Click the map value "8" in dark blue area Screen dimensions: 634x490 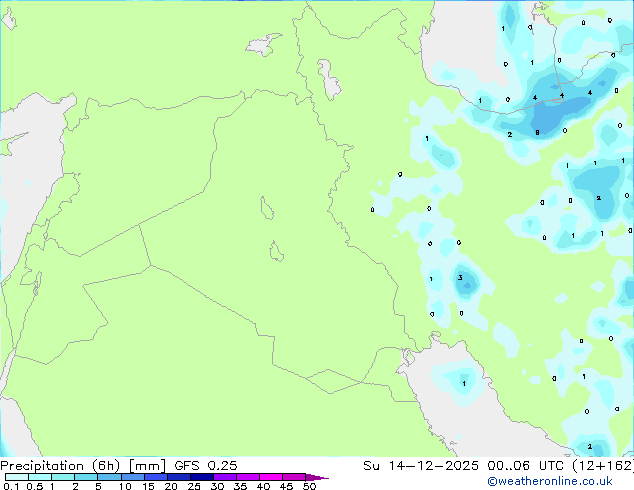[537, 133]
